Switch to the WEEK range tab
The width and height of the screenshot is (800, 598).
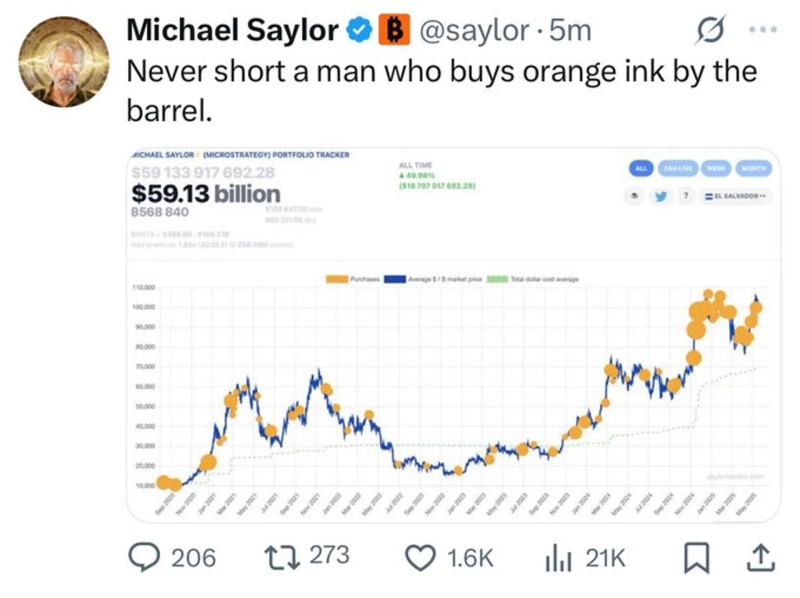pos(714,169)
